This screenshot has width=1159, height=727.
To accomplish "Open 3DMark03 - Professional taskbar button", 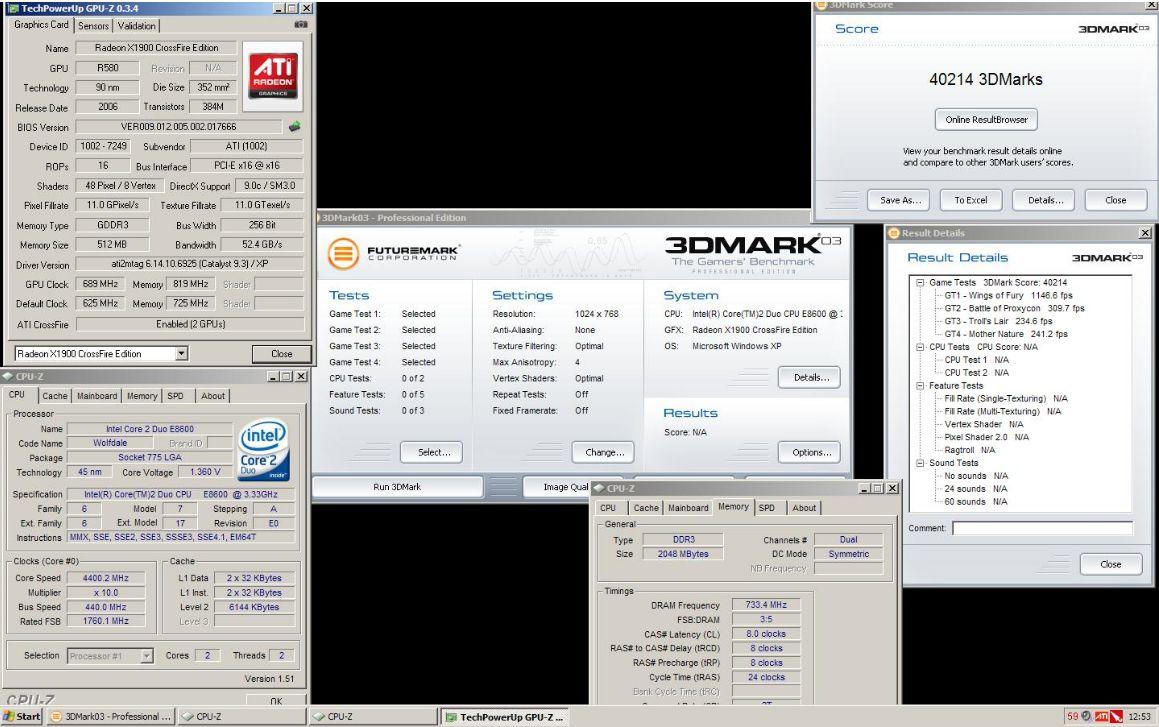I will tap(111, 716).
